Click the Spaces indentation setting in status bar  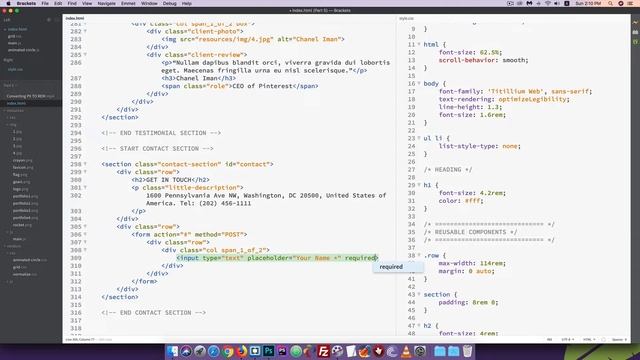pyautogui.click(x=618, y=340)
